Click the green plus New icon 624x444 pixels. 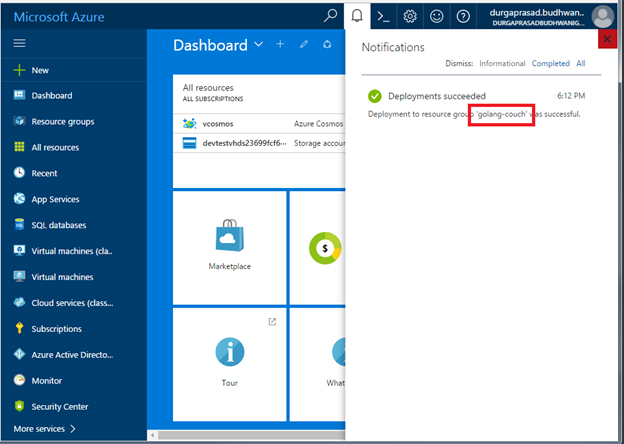pyautogui.click(x=19, y=70)
